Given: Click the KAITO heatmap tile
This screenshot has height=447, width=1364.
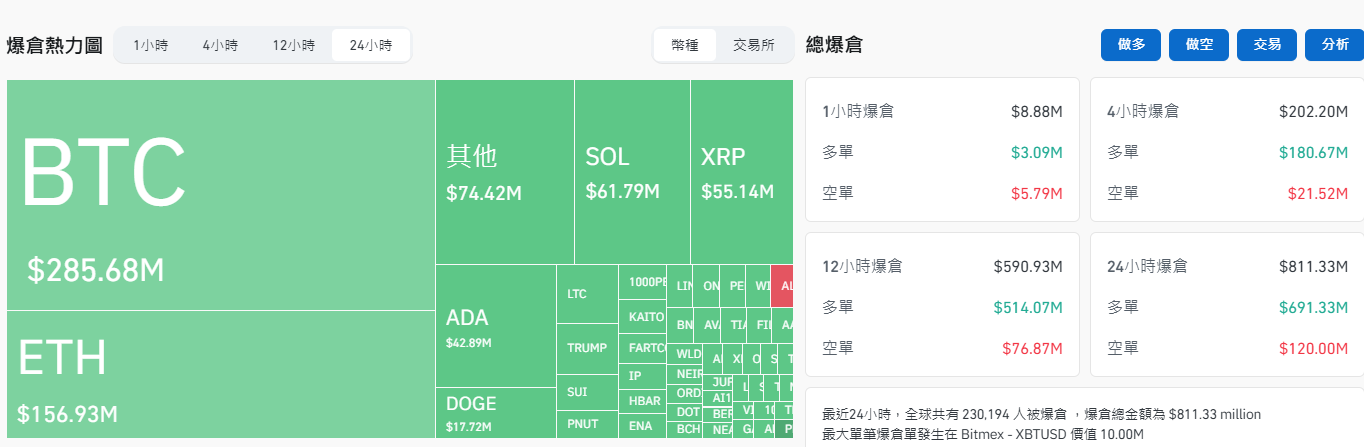Looking at the screenshot, I should coord(642,317).
